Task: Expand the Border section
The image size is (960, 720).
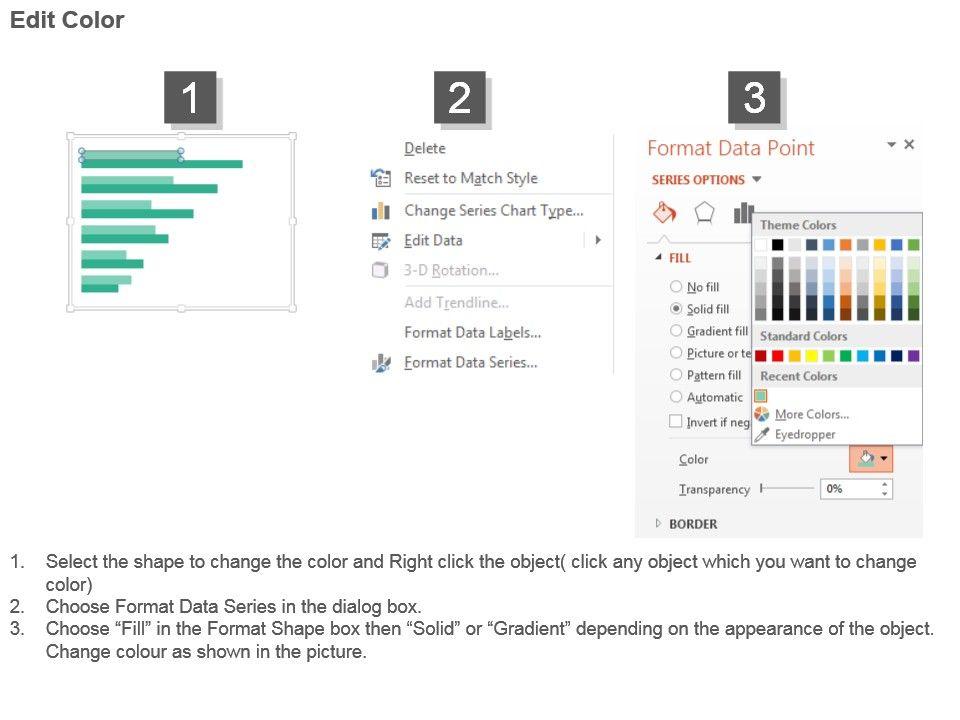Action: pyautogui.click(x=658, y=523)
